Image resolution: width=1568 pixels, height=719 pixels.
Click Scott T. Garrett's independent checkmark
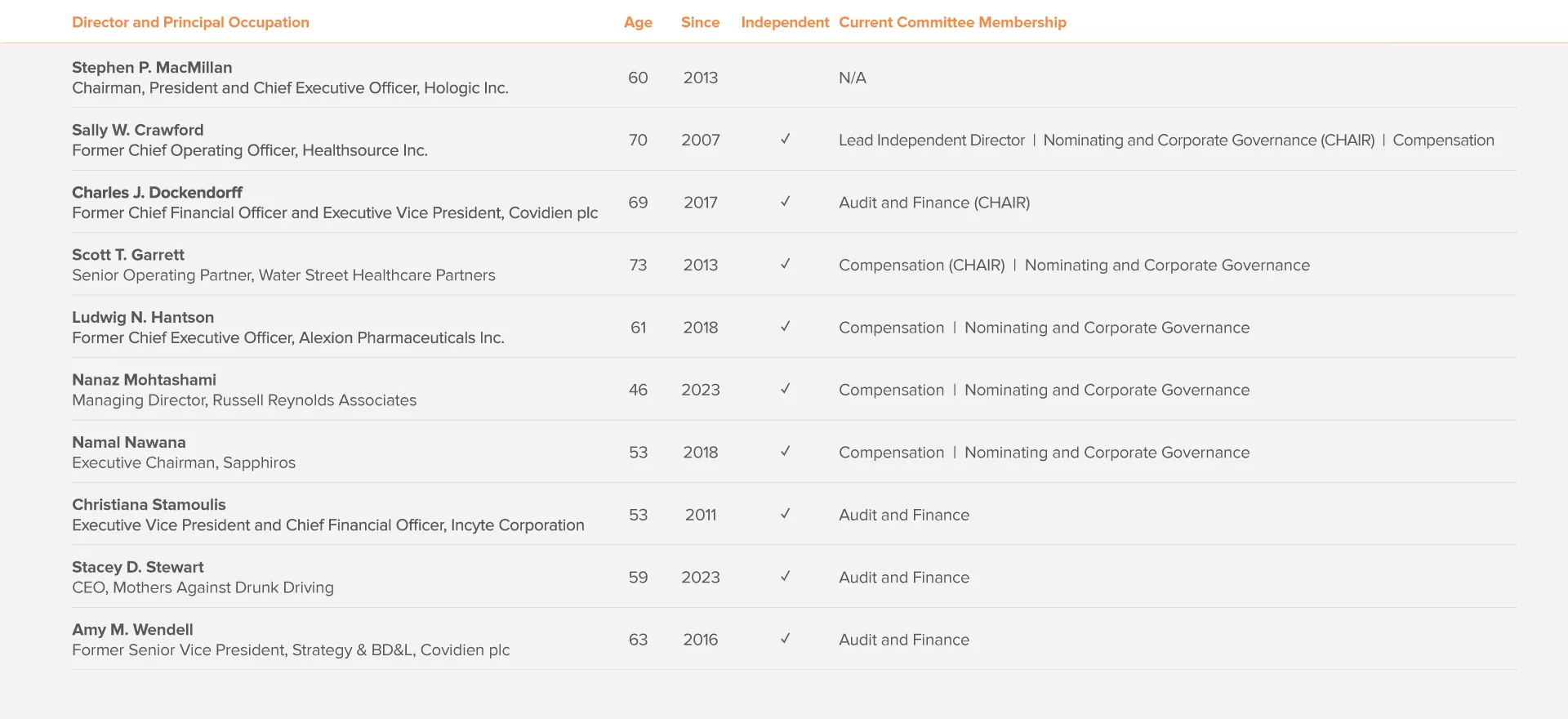coord(785,264)
